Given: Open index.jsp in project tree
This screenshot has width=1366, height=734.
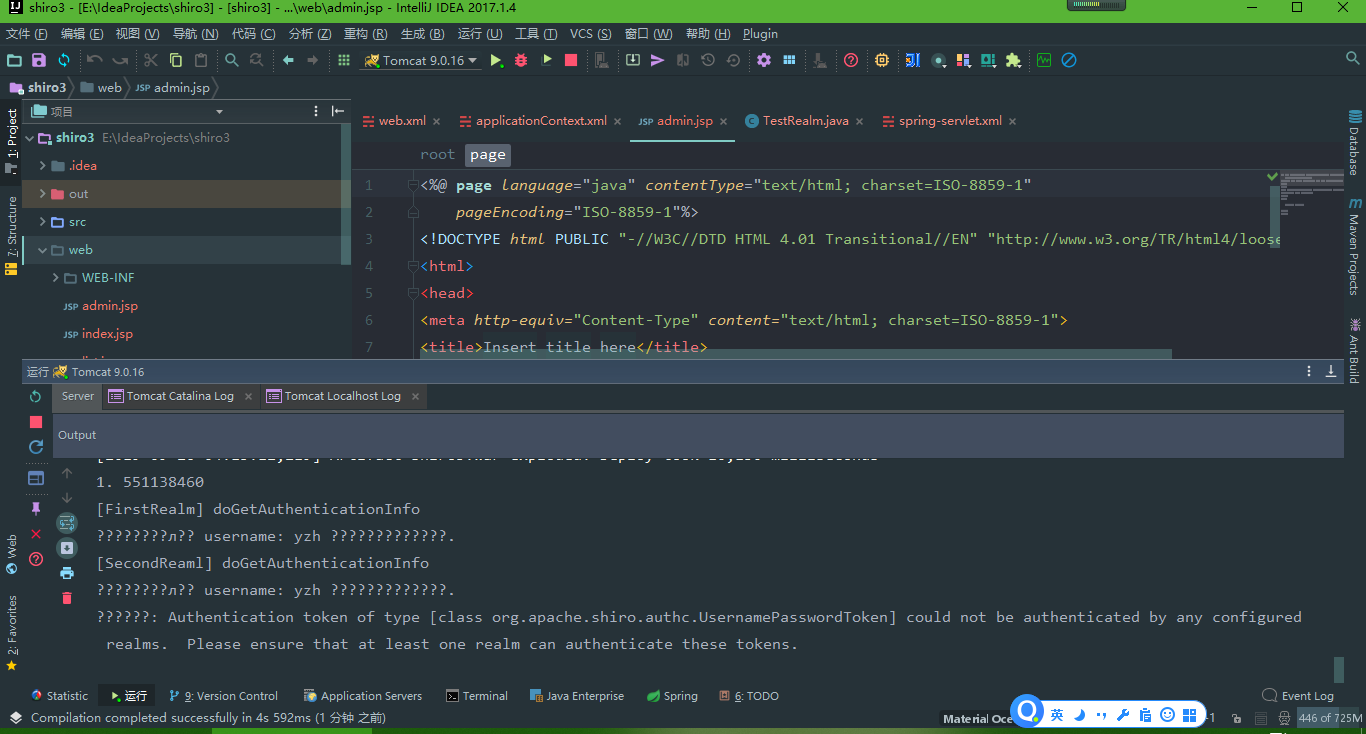Looking at the screenshot, I should point(107,334).
